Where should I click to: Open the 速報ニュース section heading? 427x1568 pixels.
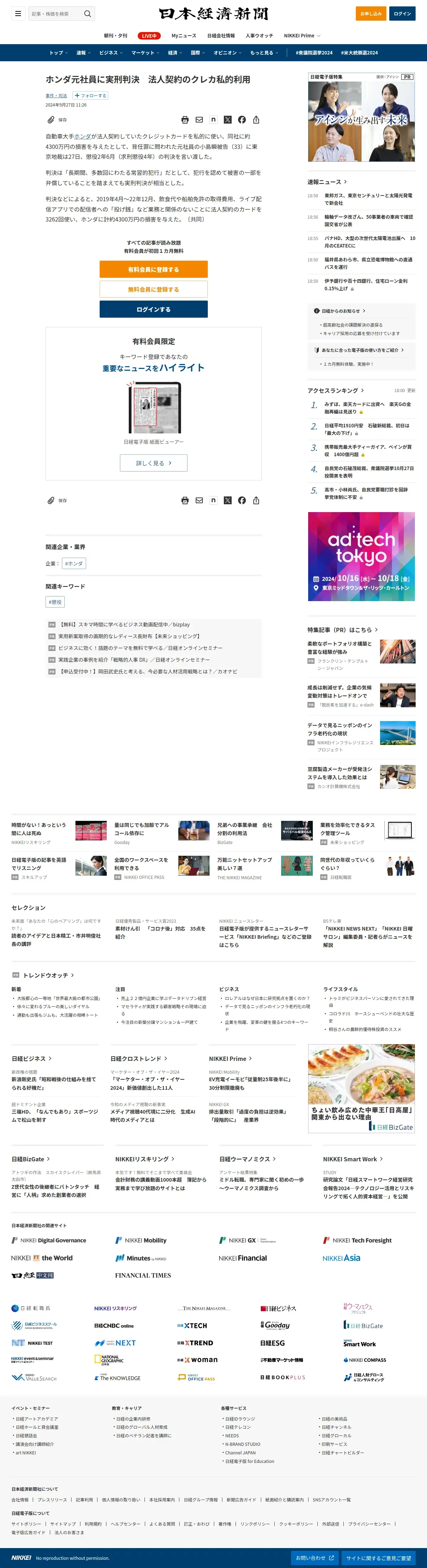327,182
